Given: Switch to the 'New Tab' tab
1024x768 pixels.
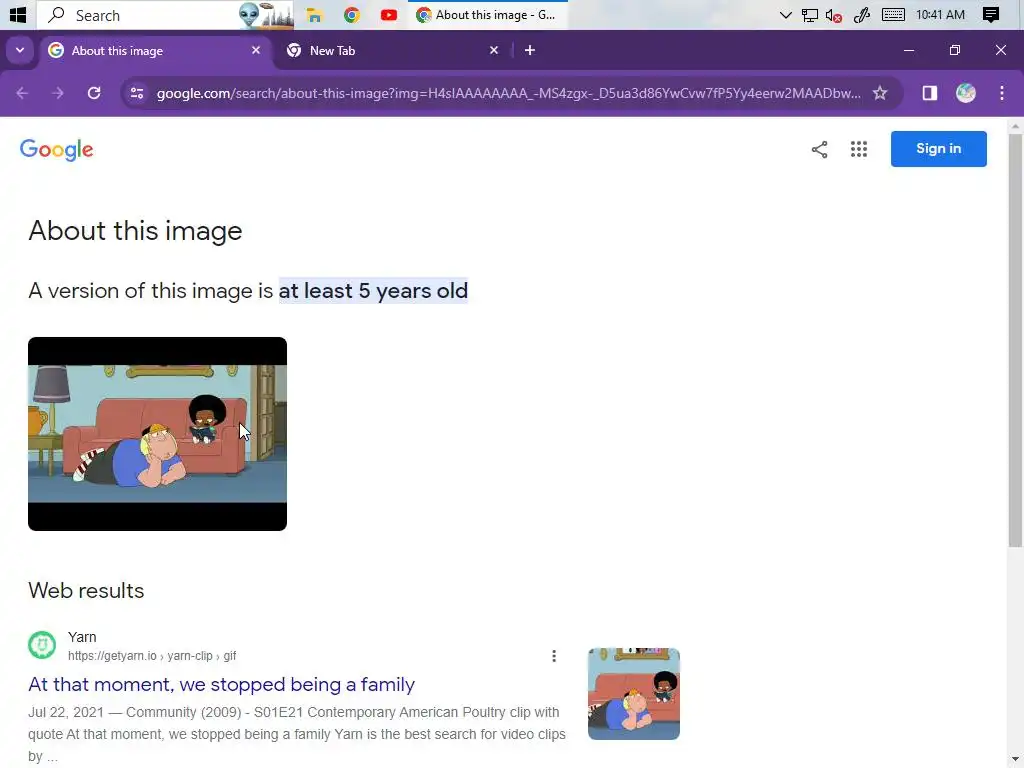Looking at the screenshot, I should pos(392,51).
